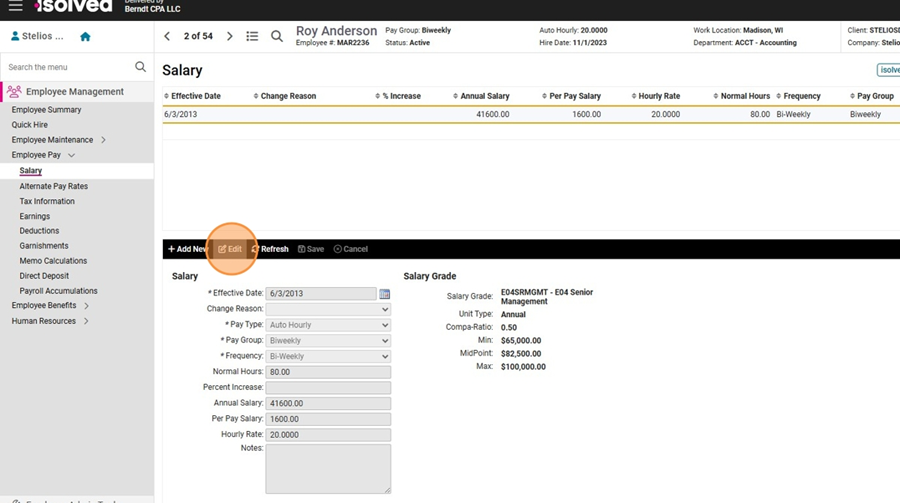
Task: Go to next employee arrow
Action: [x=230, y=36]
